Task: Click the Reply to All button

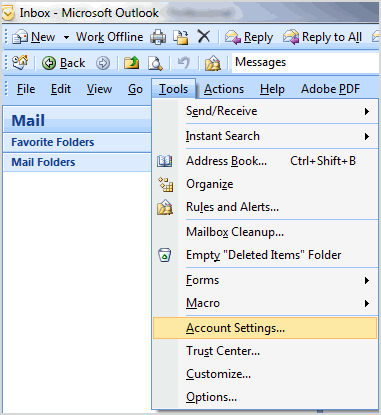Action: tap(322, 37)
